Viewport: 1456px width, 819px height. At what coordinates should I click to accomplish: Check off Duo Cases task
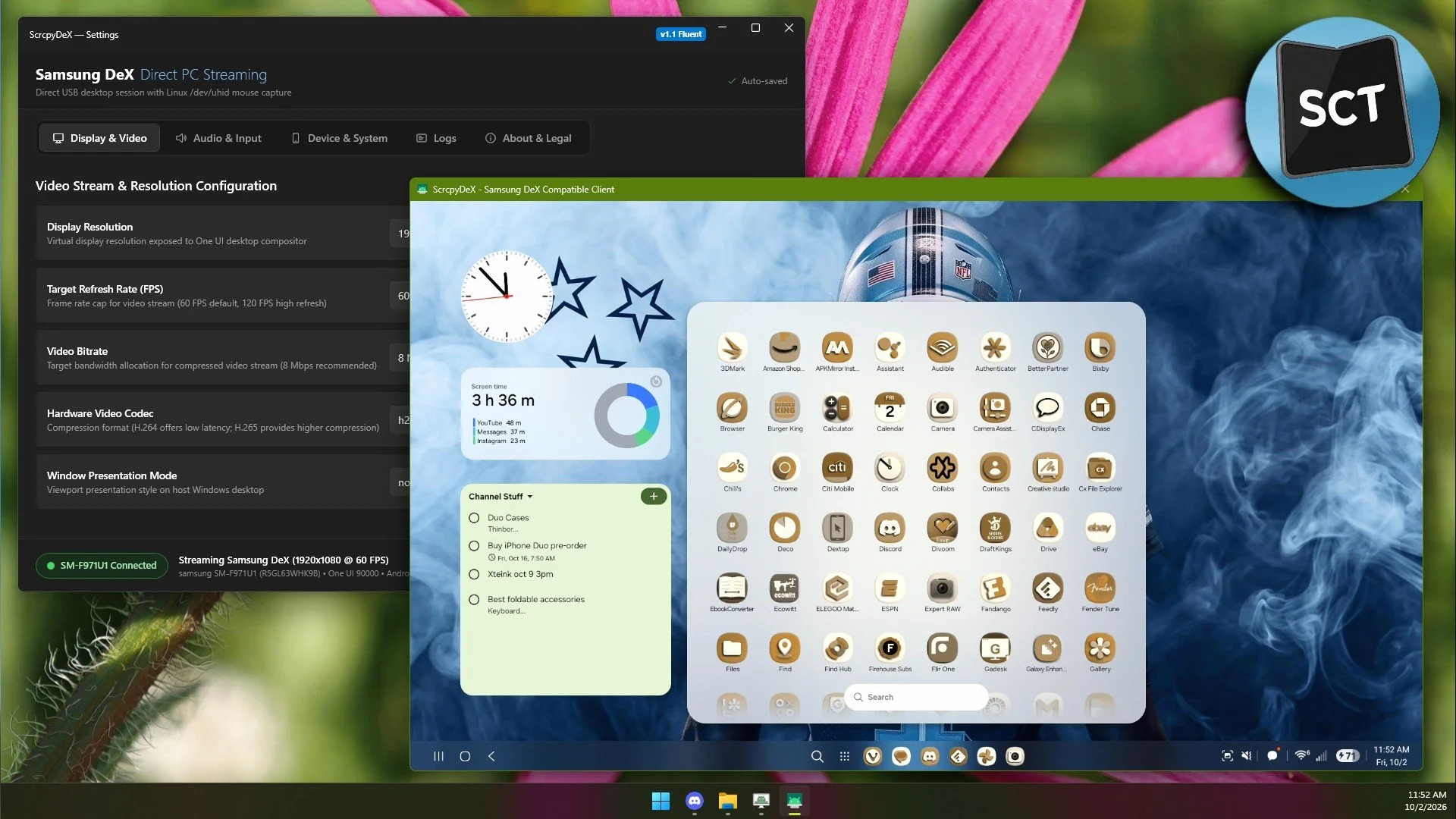474,518
